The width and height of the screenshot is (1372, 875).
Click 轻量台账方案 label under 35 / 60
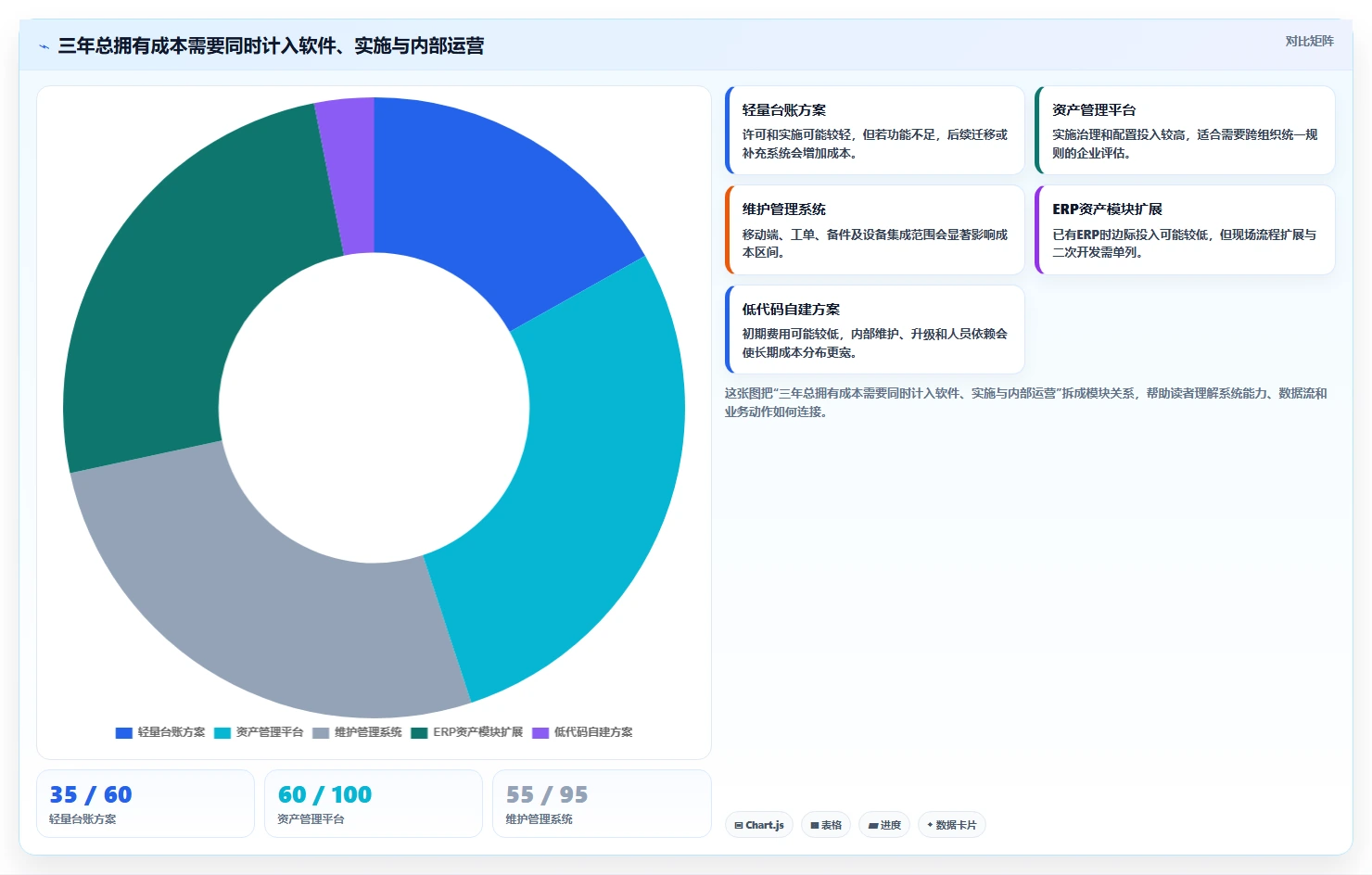(83, 819)
